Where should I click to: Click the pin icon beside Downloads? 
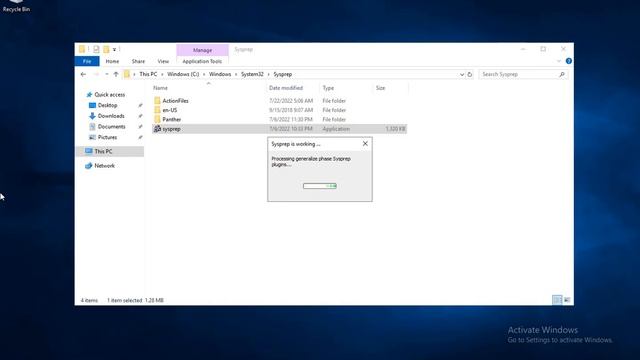point(140,116)
